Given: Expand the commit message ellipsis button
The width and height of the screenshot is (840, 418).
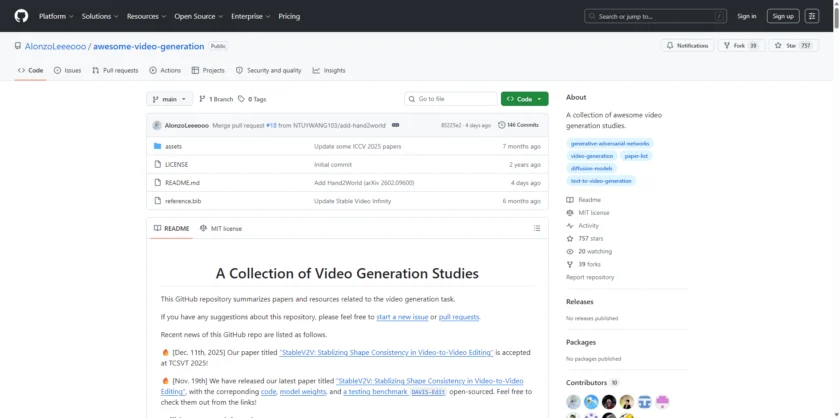Looking at the screenshot, I should [x=395, y=125].
